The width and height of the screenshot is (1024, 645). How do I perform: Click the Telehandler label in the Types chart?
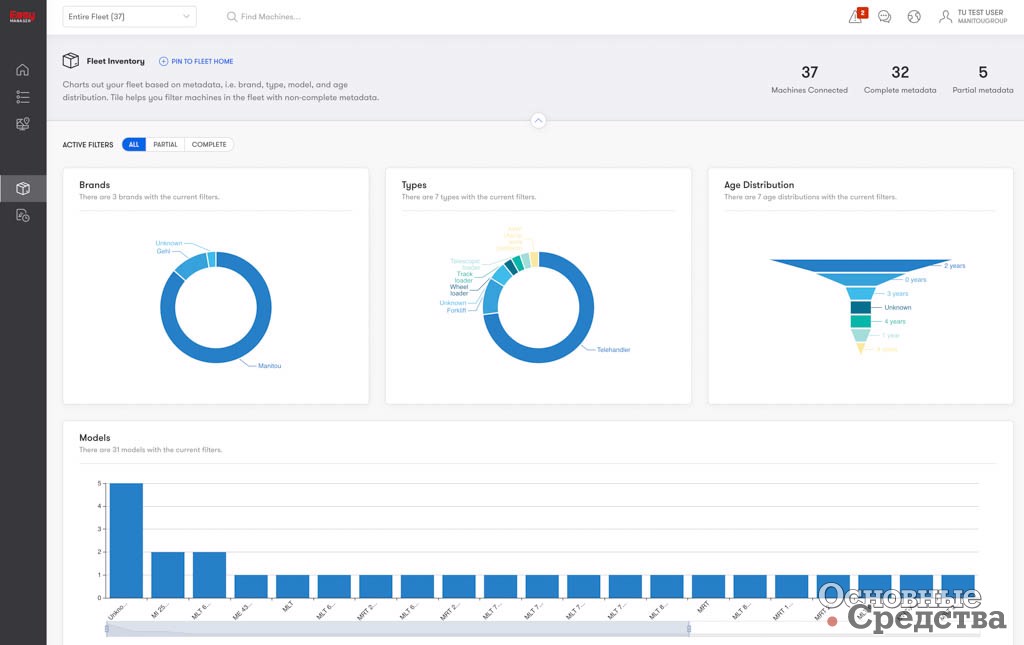(613, 350)
